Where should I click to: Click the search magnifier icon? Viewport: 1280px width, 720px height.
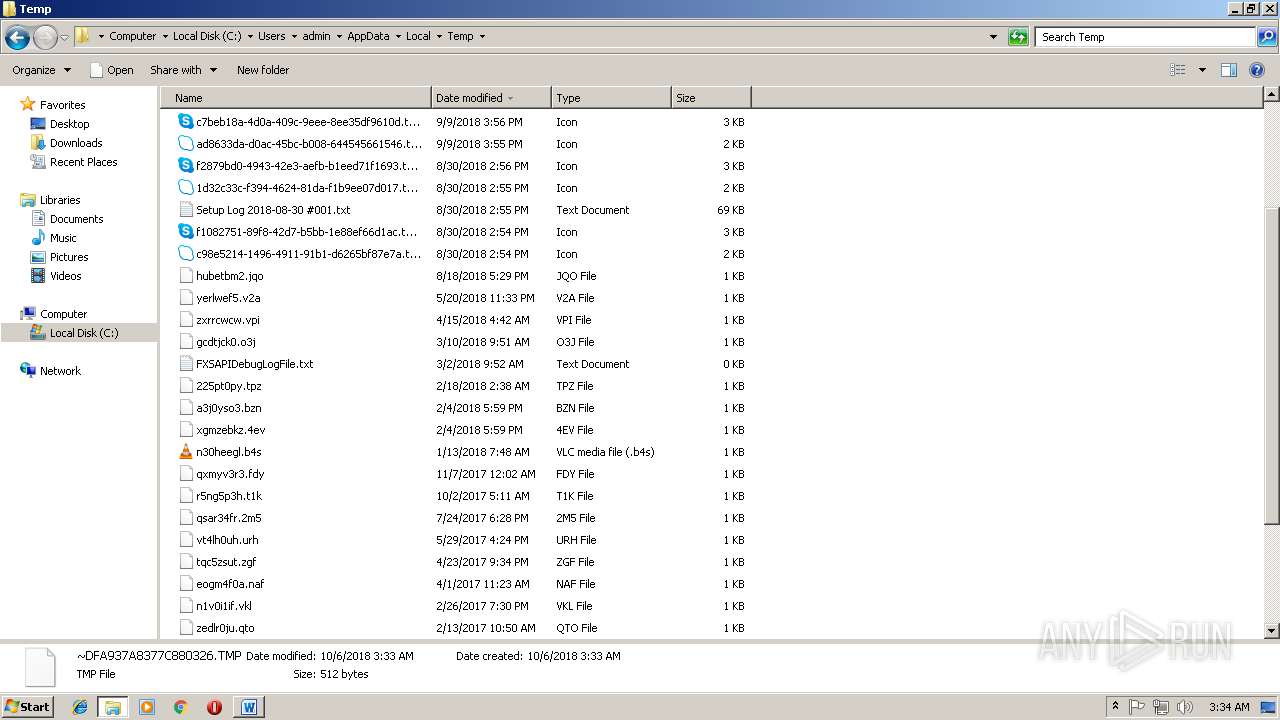coord(1266,37)
